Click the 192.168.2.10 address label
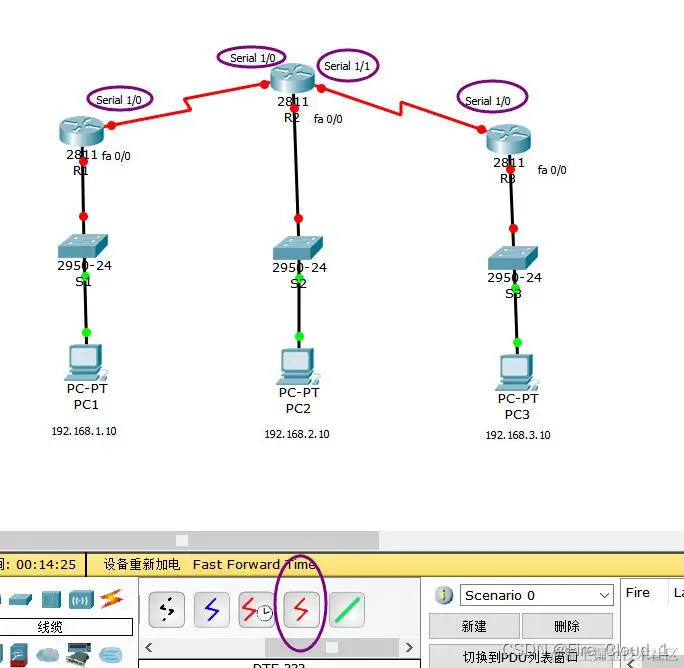Screen dimensions: 684x668 point(297,434)
